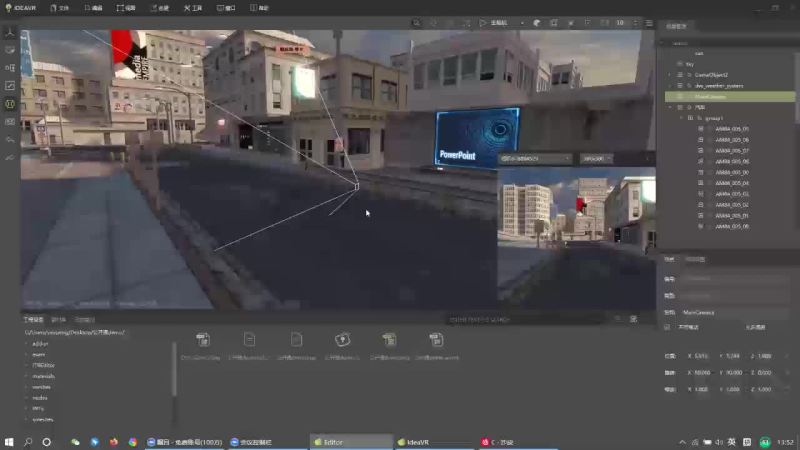Click the numeric field showing 10 in toolbar

tap(620, 23)
